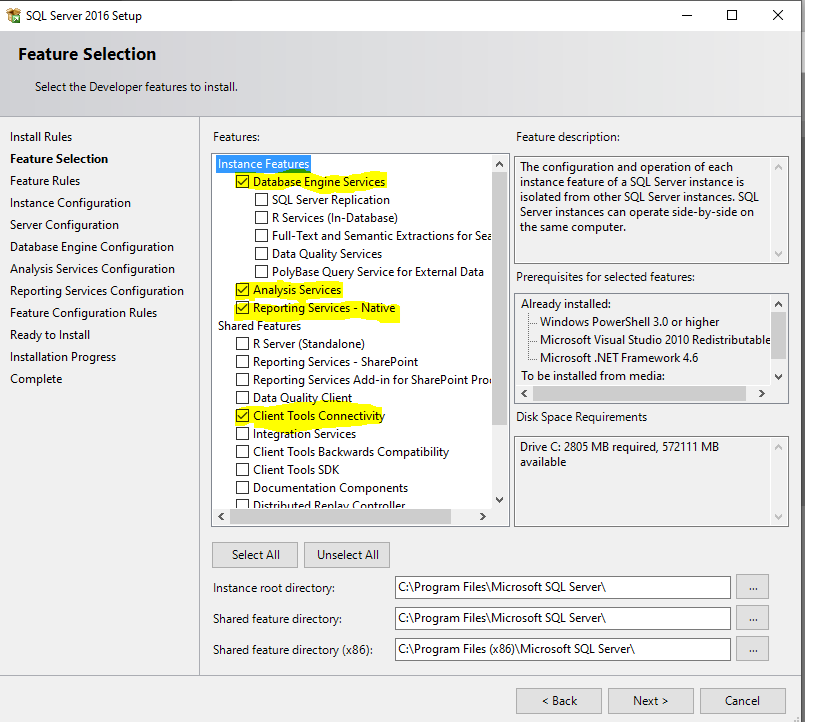Enable Data Quality Services
The width and height of the screenshot is (819, 722).
[x=262, y=253]
